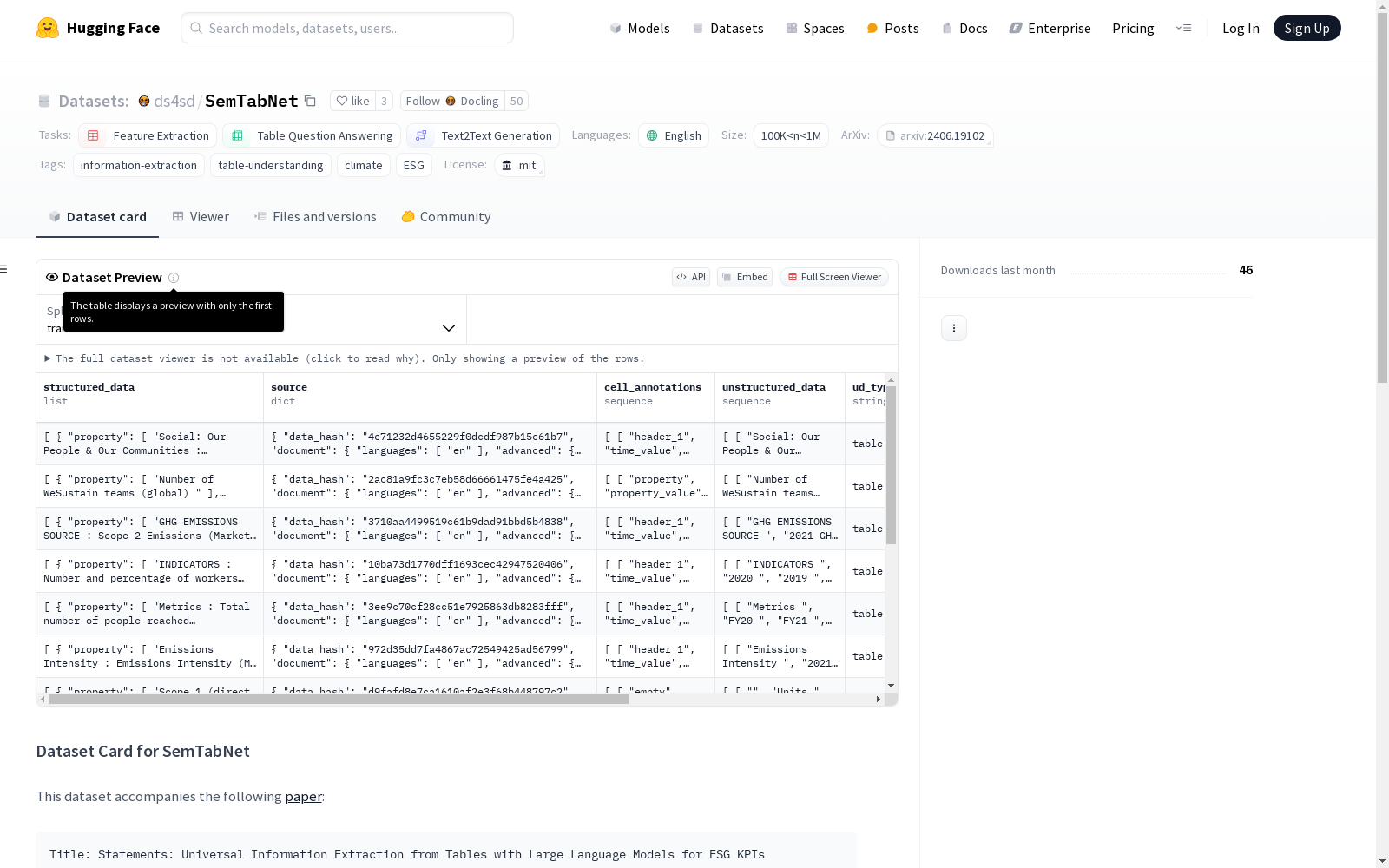Select the "Social: Our People" structured_data cell

[x=149, y=444]
